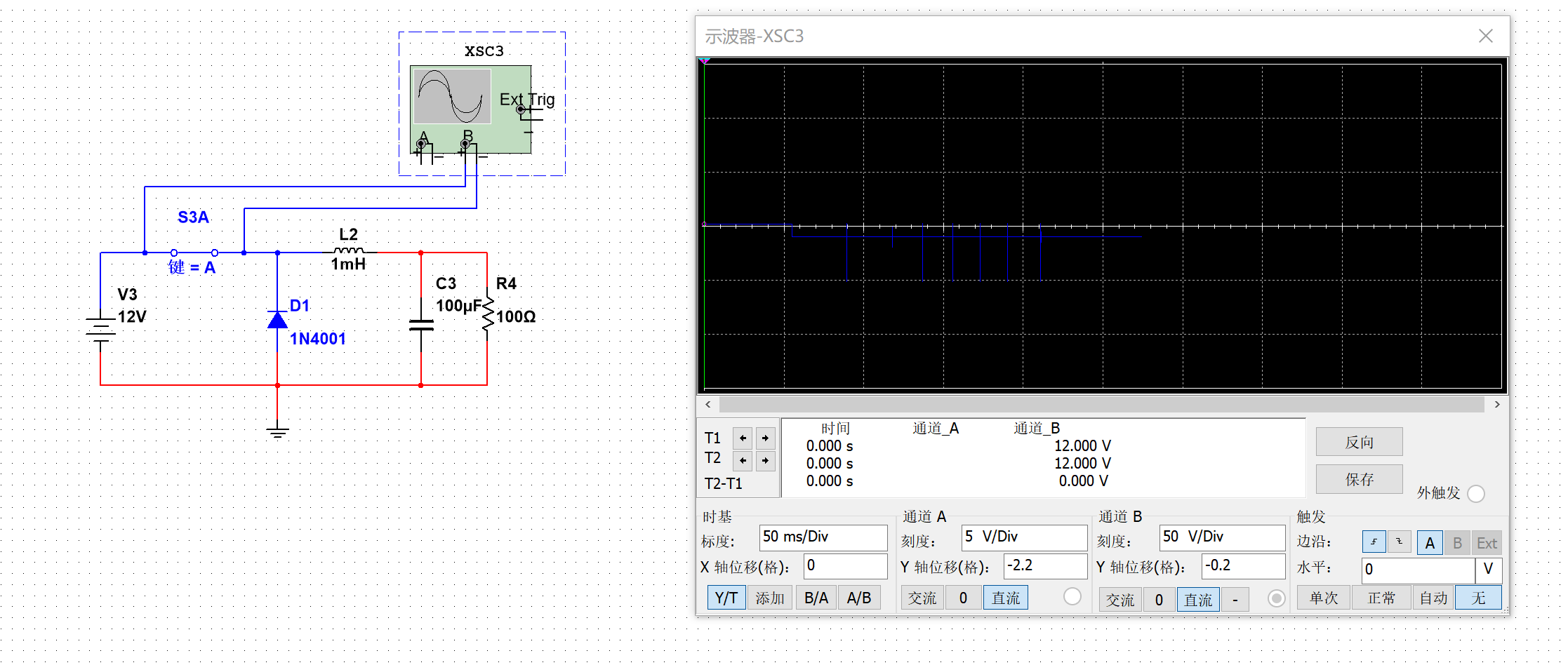Viewport: 1568px width, 665px height.
Task: Set channel A coupling to 交流
Action: pos(922,598)
